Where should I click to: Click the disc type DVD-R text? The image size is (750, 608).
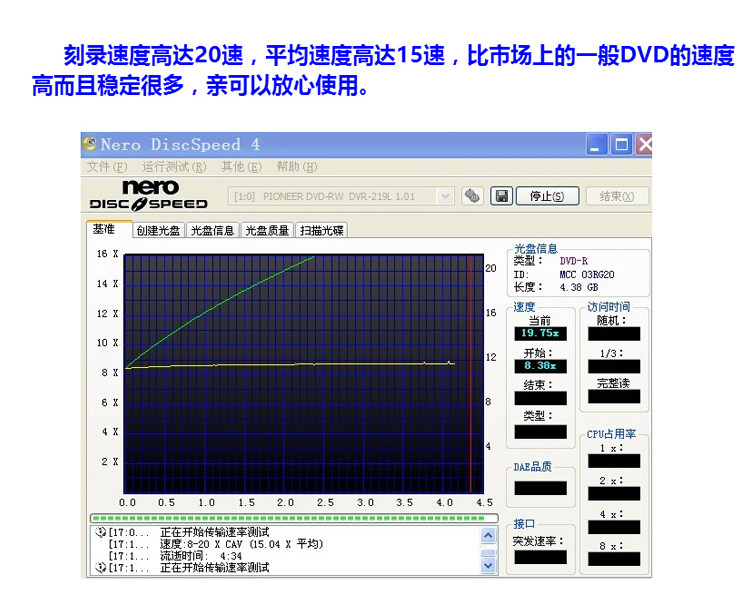574,261
